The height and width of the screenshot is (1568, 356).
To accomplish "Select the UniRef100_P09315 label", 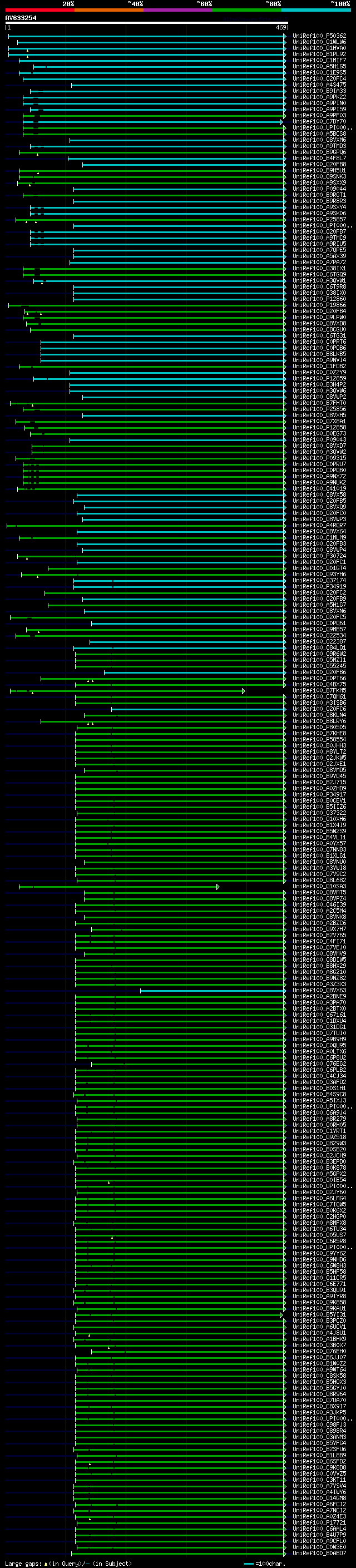I will tap(319, 458).
